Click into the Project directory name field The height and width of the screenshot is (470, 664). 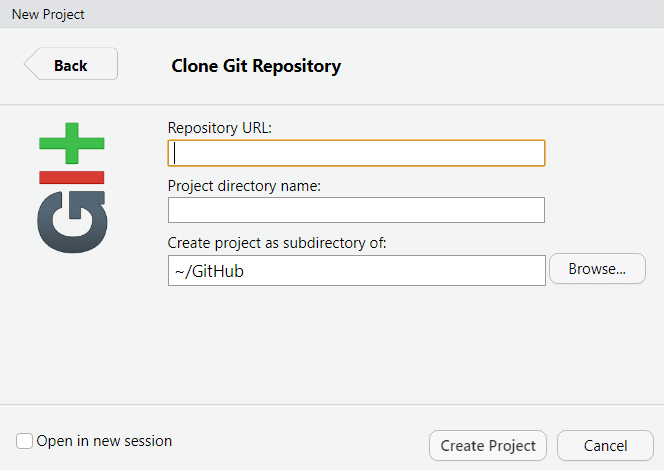tap(356, 210)
